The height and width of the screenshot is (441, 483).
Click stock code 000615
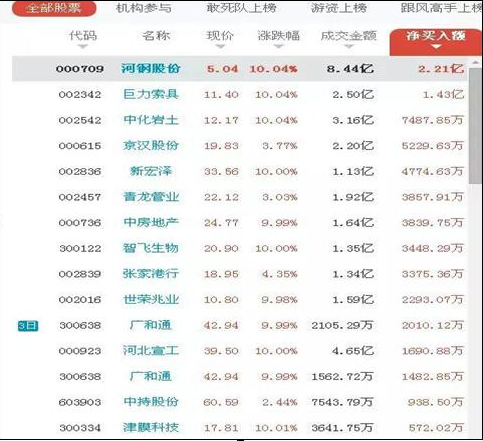[80, 146]
